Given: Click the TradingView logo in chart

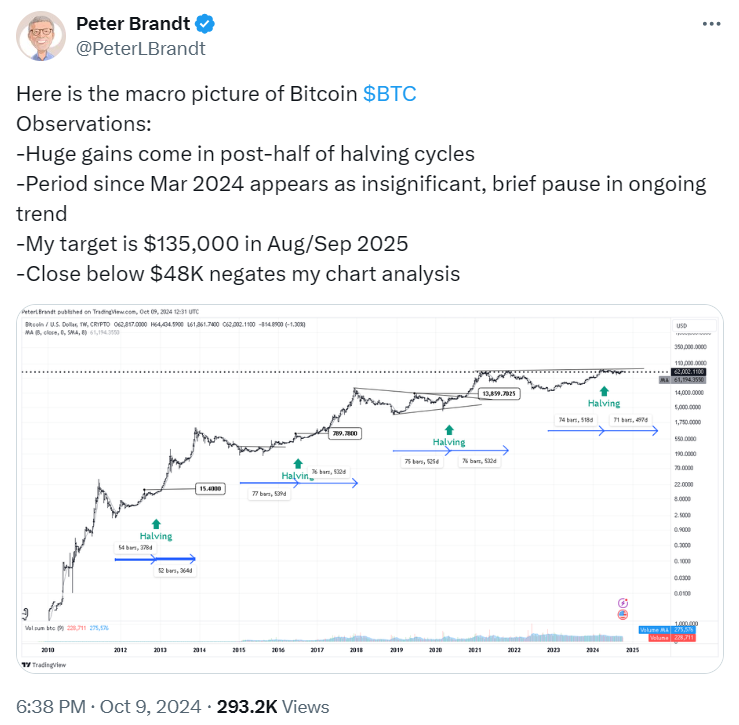Looking at the screenshot, I should coord(44,665).
